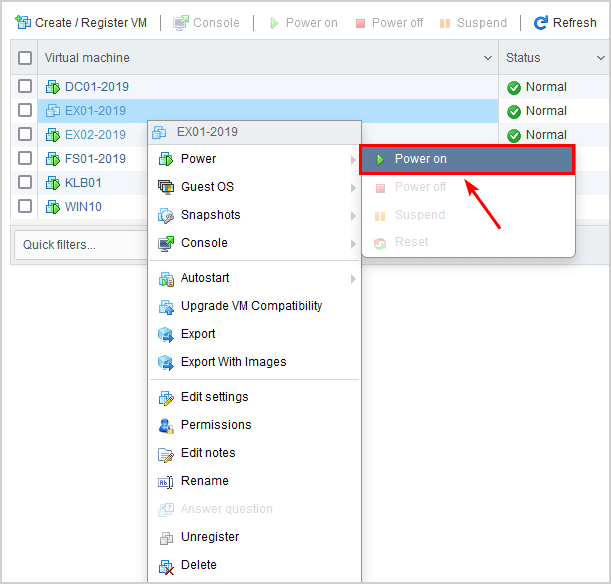Screen dimensions: 611x584
Task: Select Upgrade VM Compatibility entry
Action: coord(254,306)
